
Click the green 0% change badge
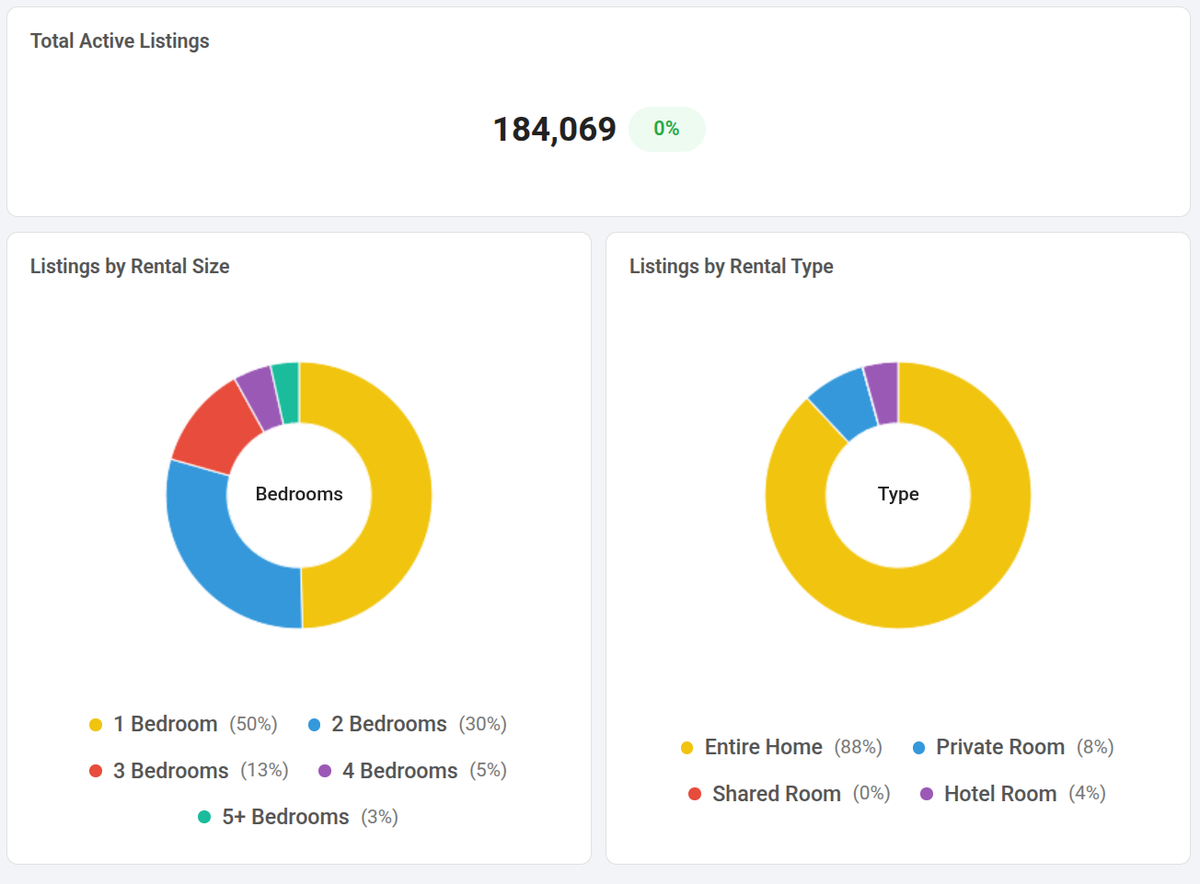click(x=667, y=129)
